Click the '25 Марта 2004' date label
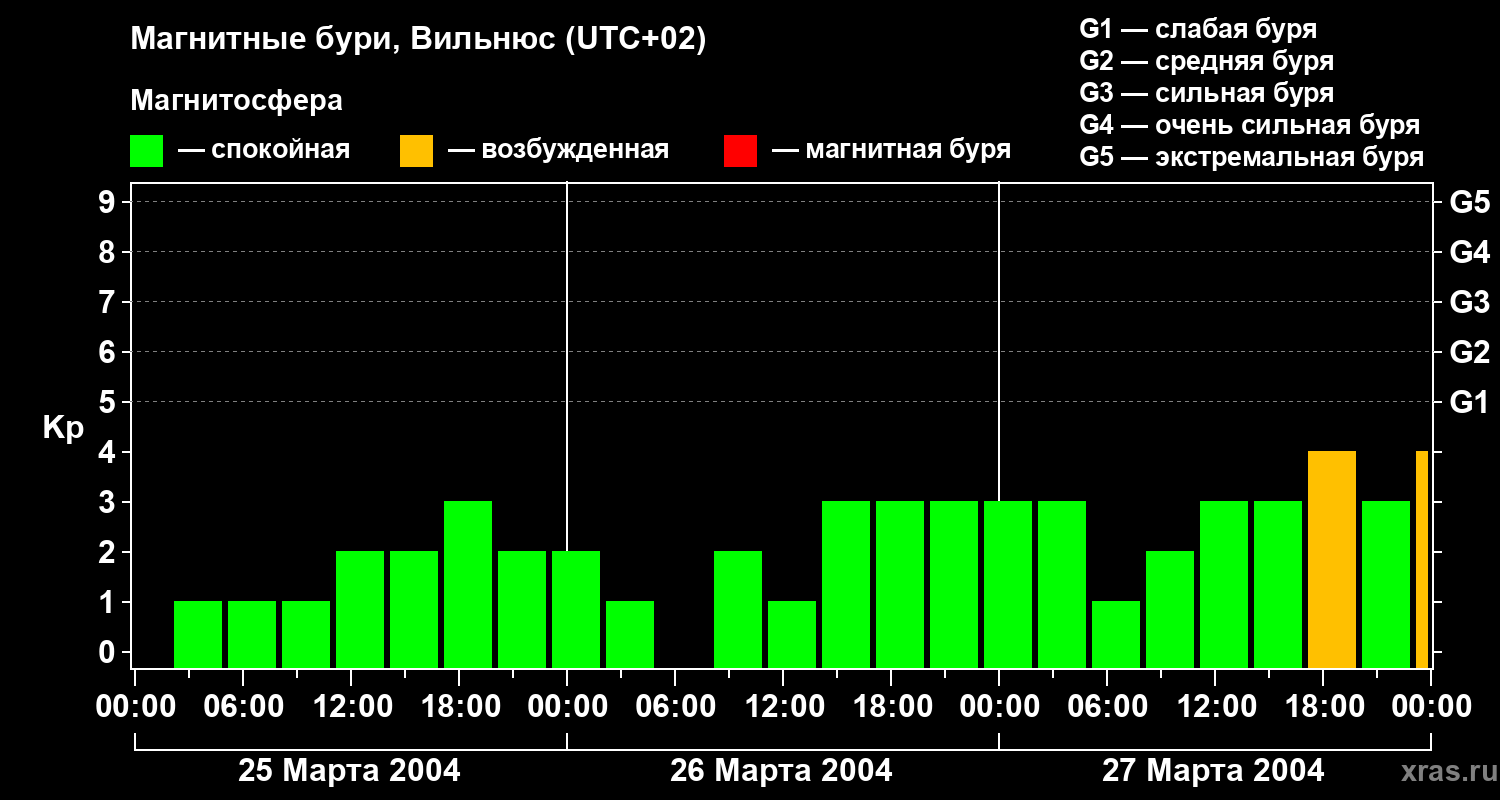 (349, 771)
